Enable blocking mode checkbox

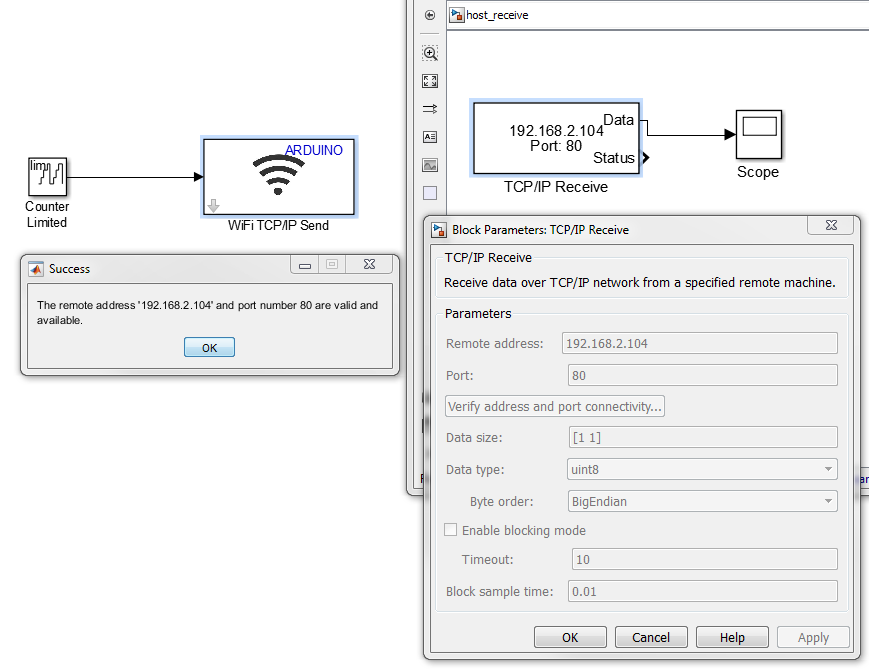point(451,530)
